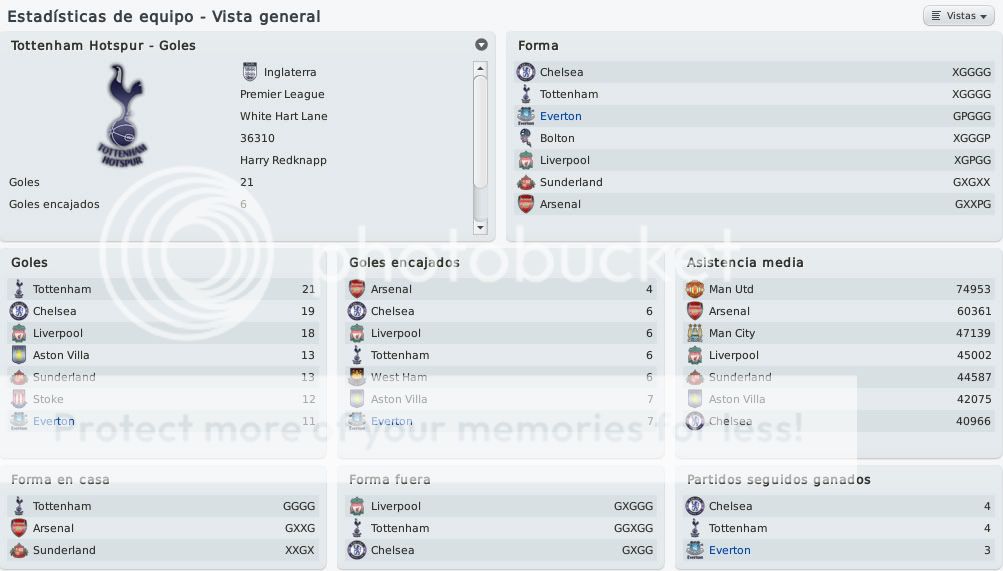Click the large Tottenham Hotspur crest
1003x571 pixels.
point(123,115)
